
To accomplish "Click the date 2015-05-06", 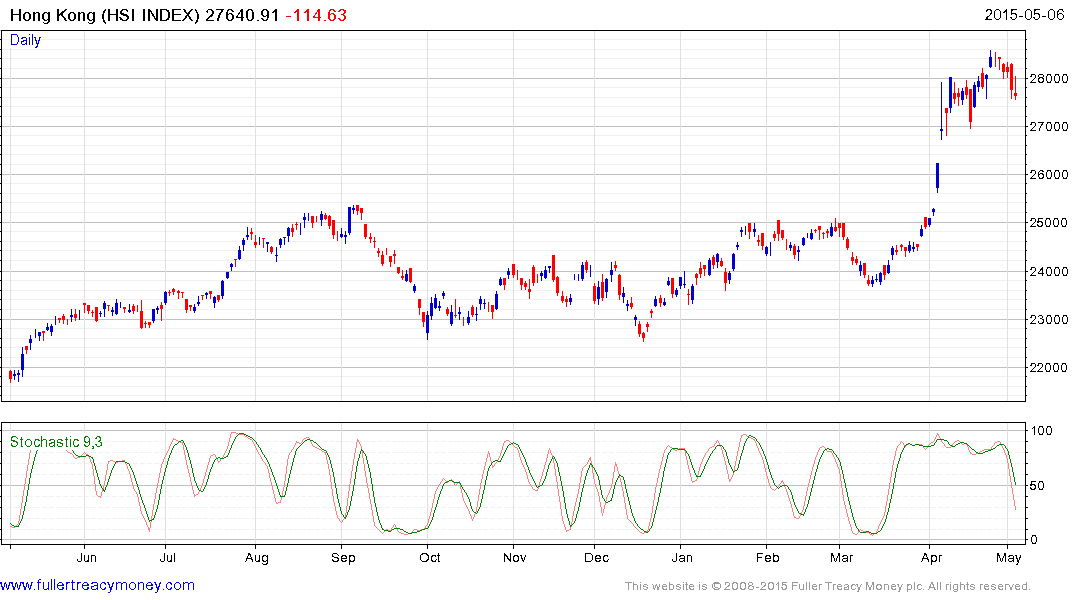I will tap(1024, 14).
